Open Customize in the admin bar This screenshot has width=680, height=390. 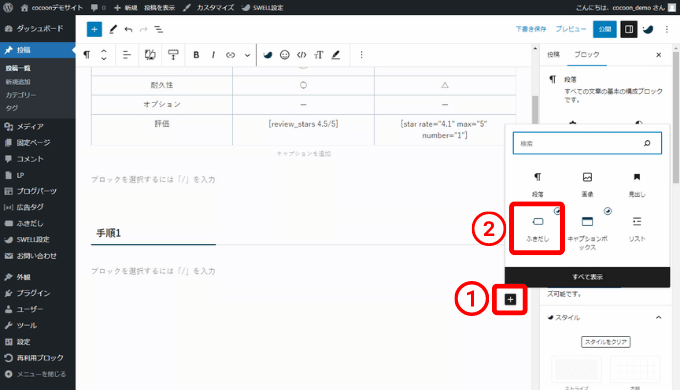click(x=210, y=7)
